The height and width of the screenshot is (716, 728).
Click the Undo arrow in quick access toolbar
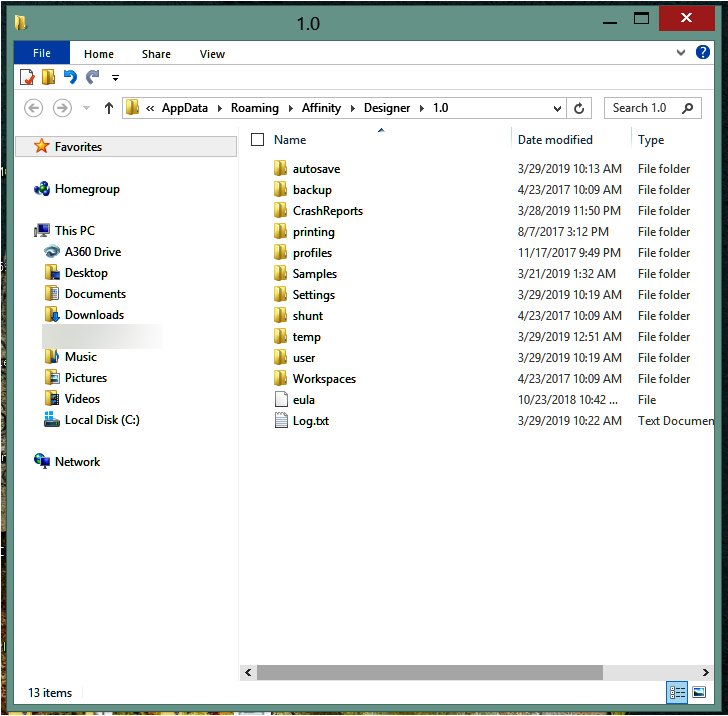coord(70,77)
